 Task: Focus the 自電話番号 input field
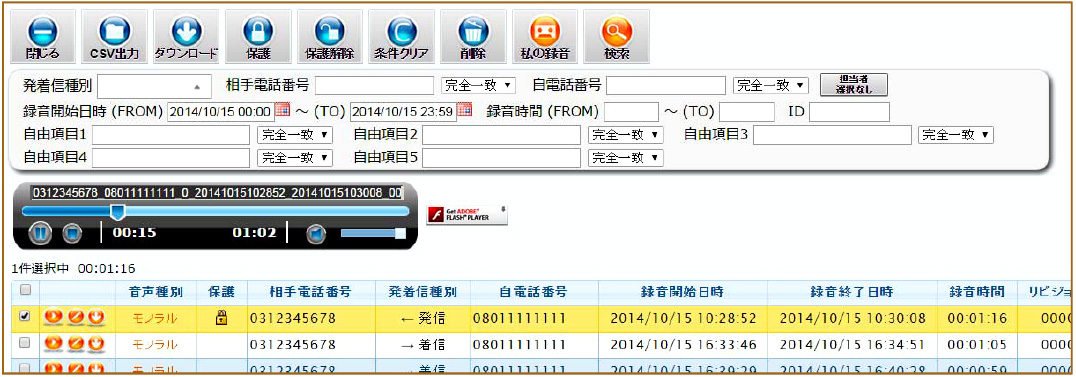click(666, 85)
